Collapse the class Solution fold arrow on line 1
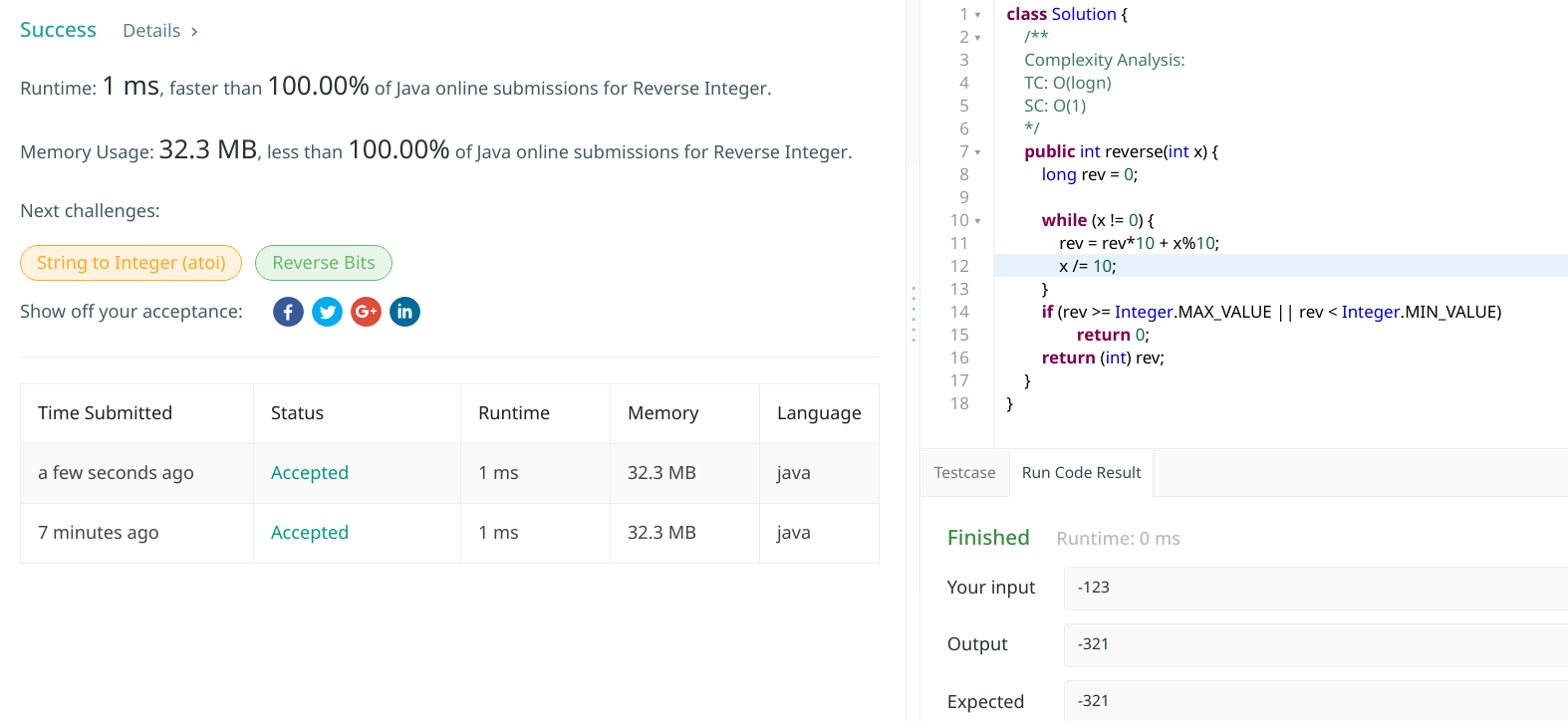The image size is (1568, 721). (977, 15)
